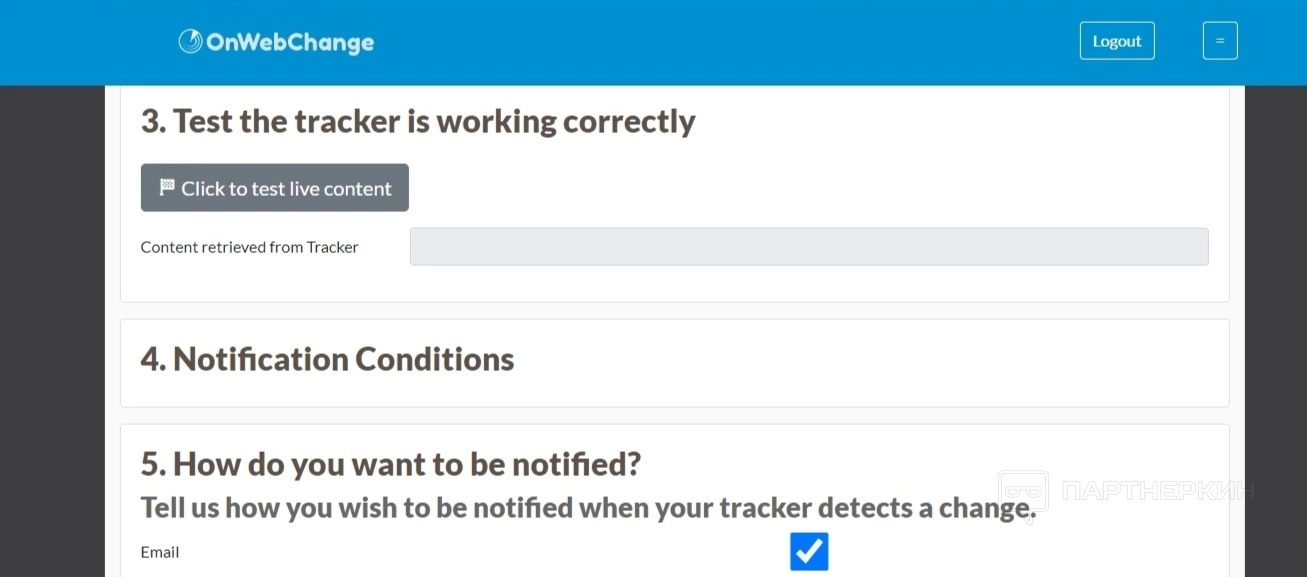This screenshot has width=1307, height=577.
Task: Click the dark right page margin
Action: (x=1275, y=330)
